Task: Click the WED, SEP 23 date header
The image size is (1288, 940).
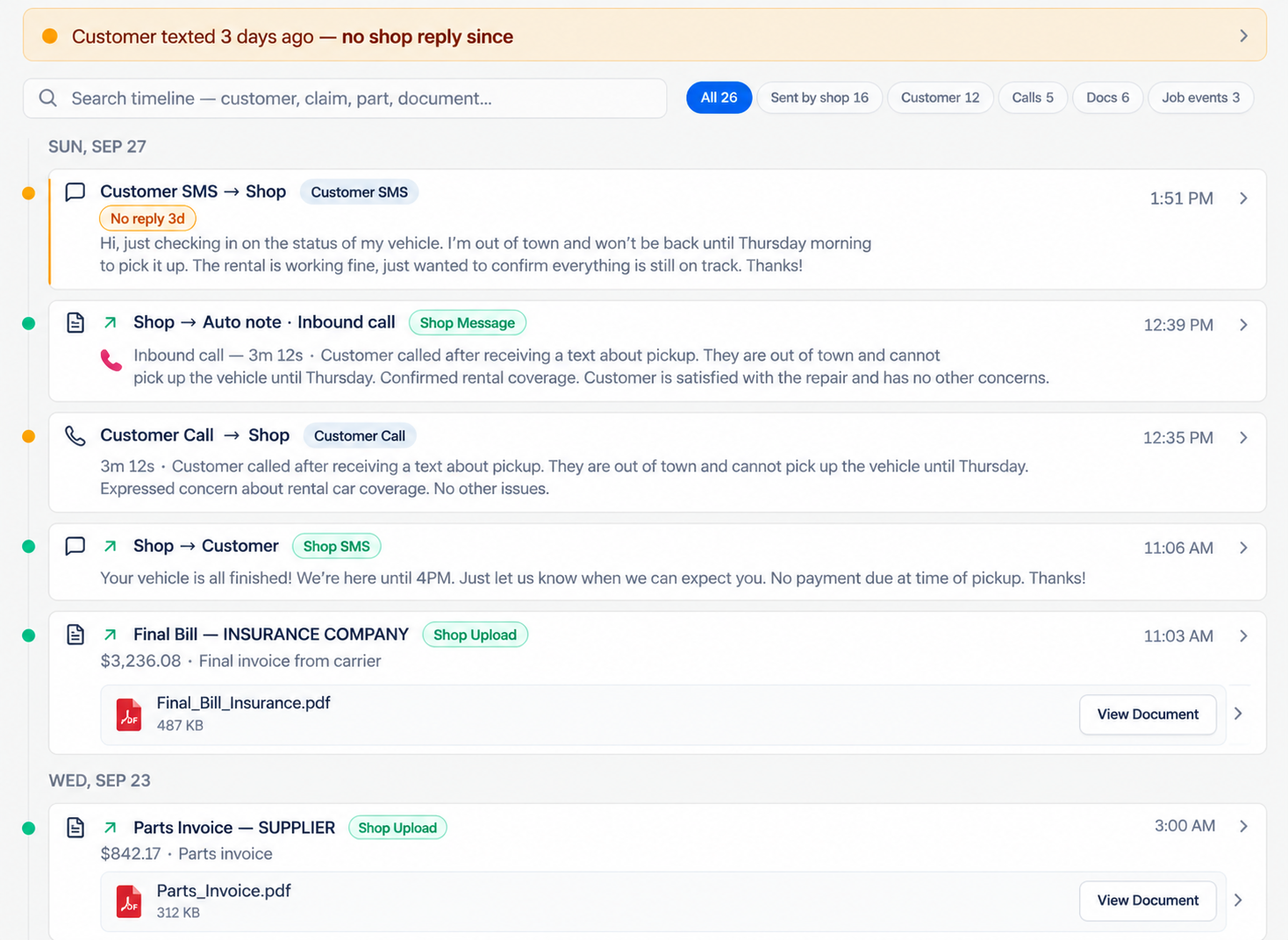Action: [99, 781]
